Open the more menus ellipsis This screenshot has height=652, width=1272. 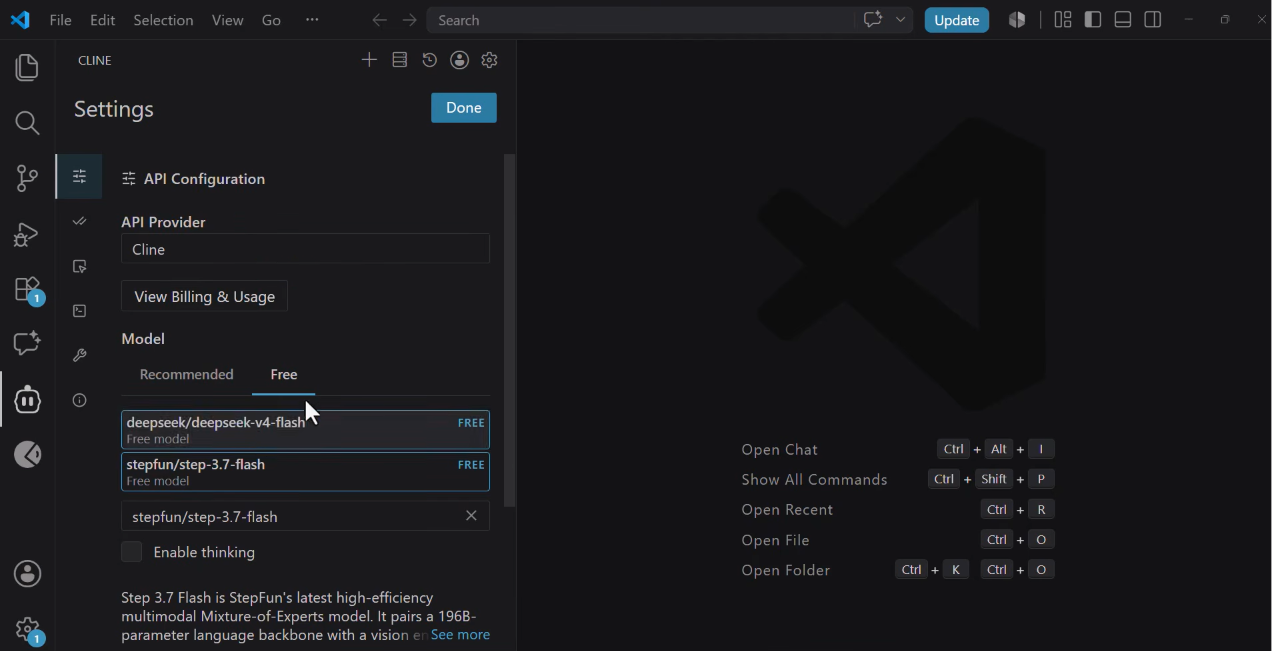(x=312, y=20)
